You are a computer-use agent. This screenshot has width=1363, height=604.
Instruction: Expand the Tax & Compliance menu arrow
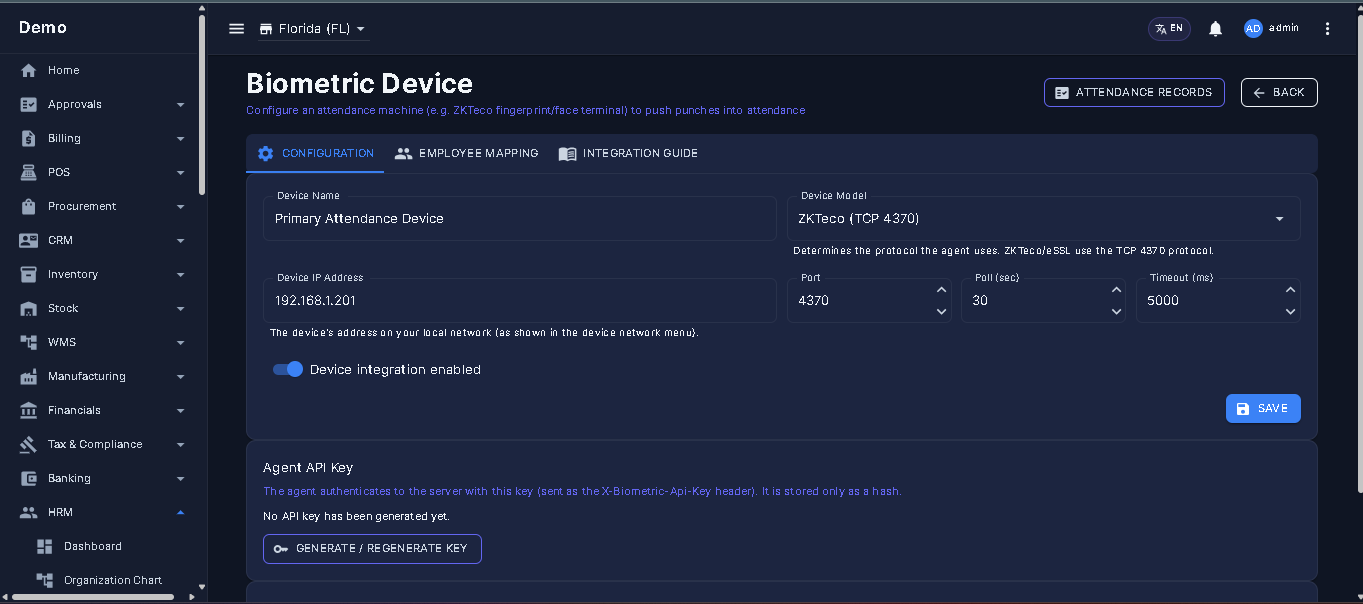[180, 444]
